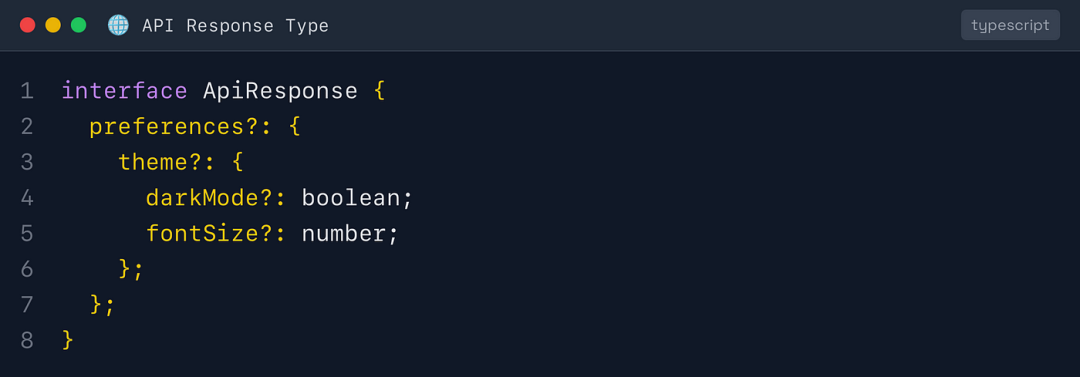Click the API Response Type title
Screen dimensions: 1080x377
click(x=236, y=26)
